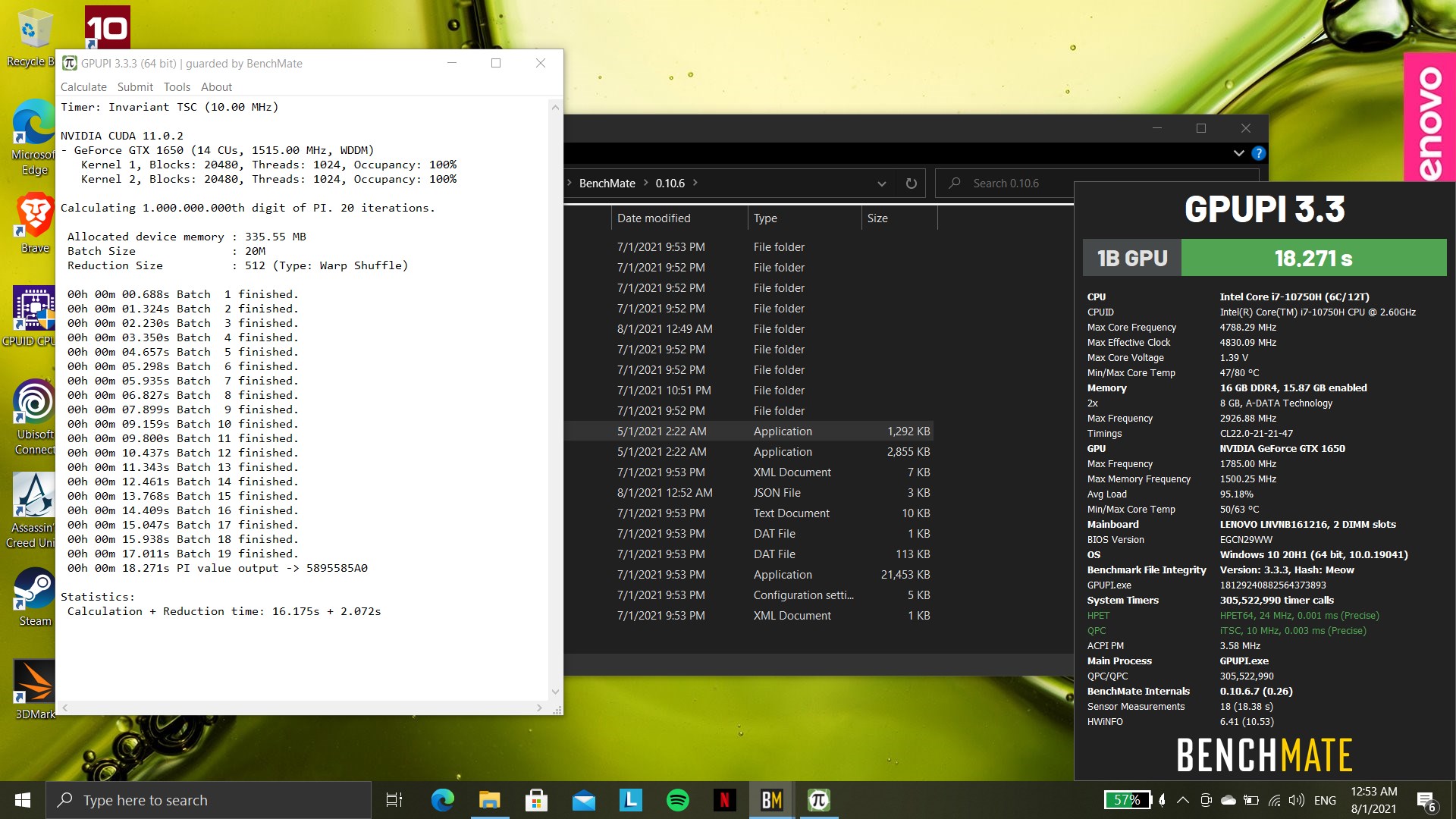Open Microsoft Store from the taskbar
1456x819 pixels.
536,800
